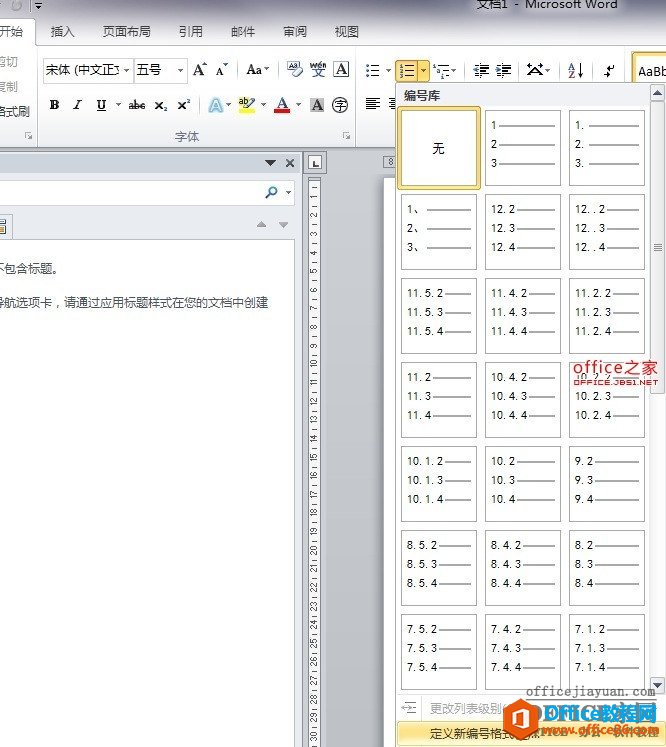
Task: Open navigation pane options arrow
Action: pyautogui.click(x=270, y=163)
